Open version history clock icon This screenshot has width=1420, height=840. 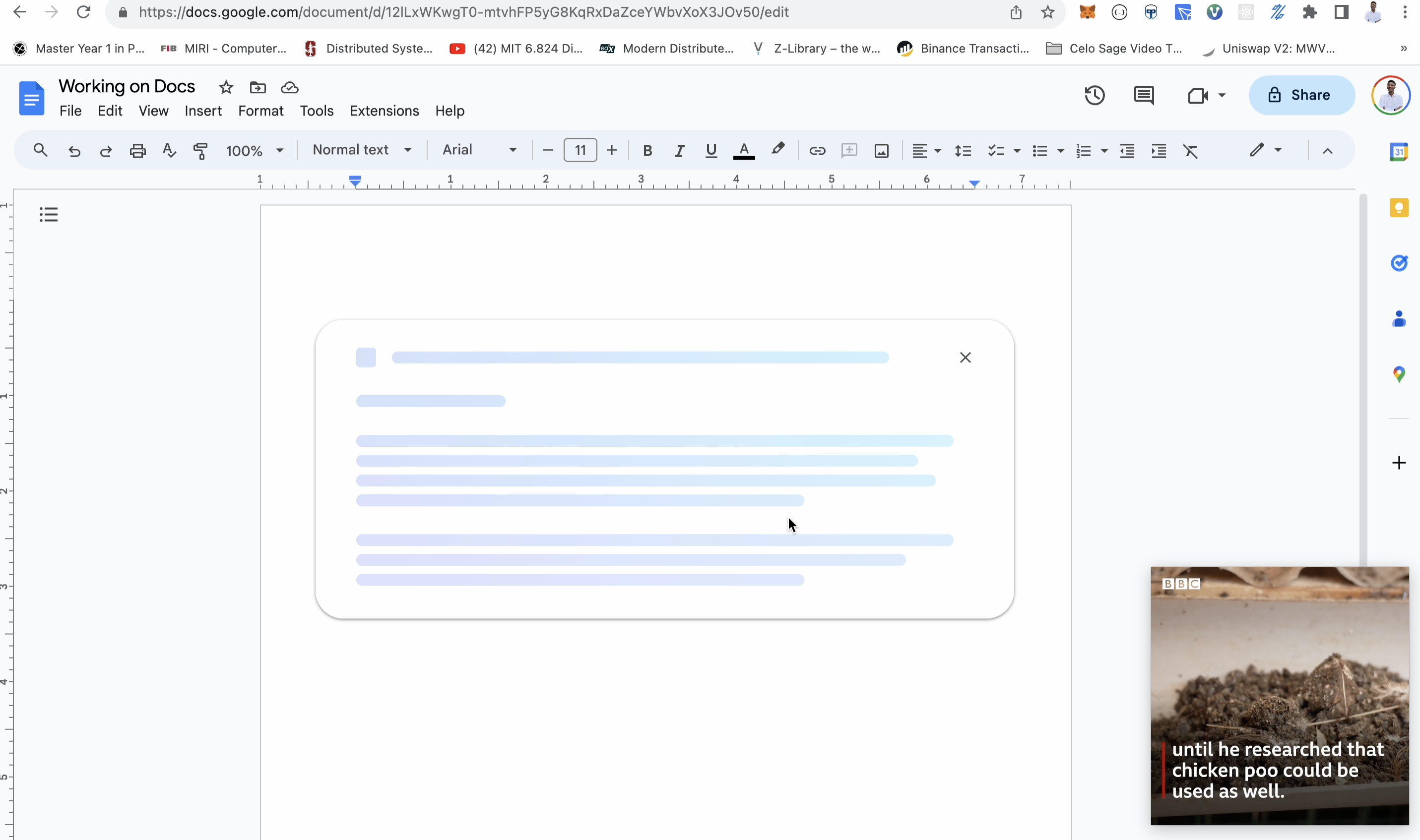(x=1095, y=95)
